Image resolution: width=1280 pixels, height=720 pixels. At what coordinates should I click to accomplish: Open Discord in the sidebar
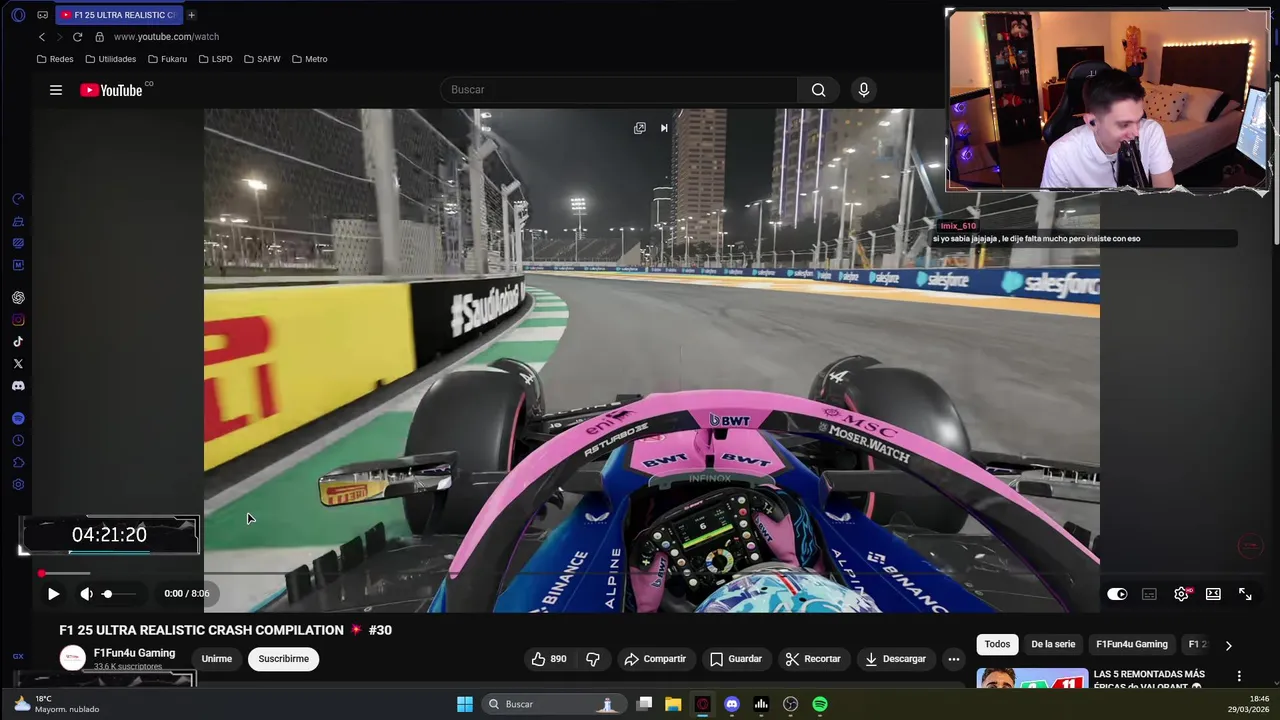(x=18, y=386)
